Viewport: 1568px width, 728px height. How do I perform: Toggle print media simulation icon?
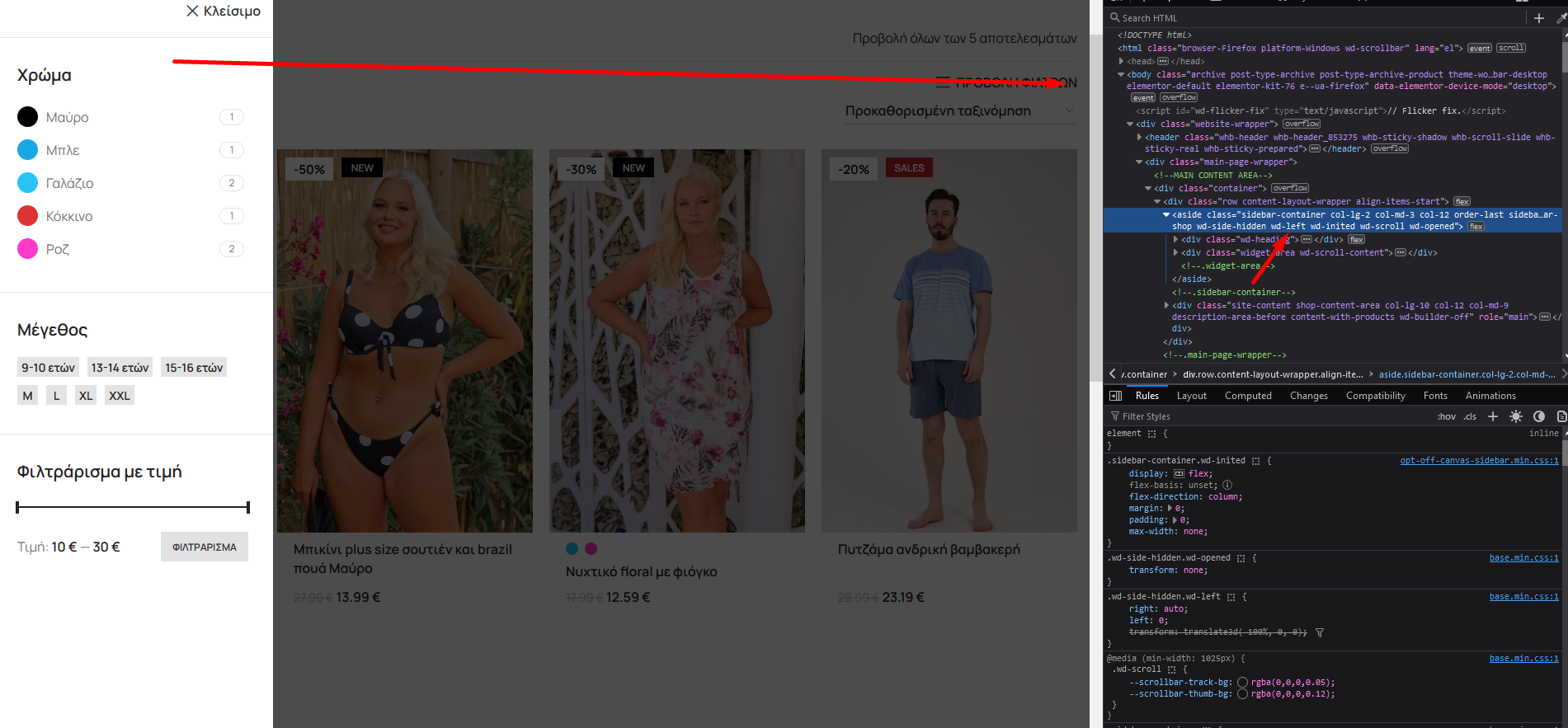point(1561,416)
